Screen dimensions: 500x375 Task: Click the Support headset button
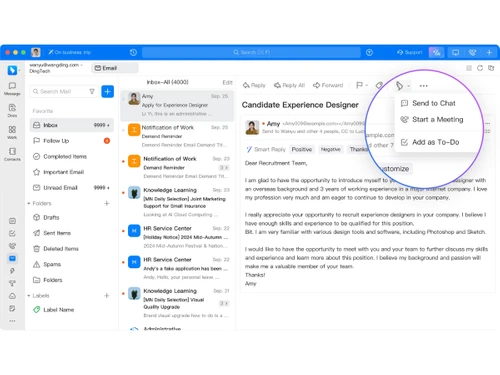[410, 52]
